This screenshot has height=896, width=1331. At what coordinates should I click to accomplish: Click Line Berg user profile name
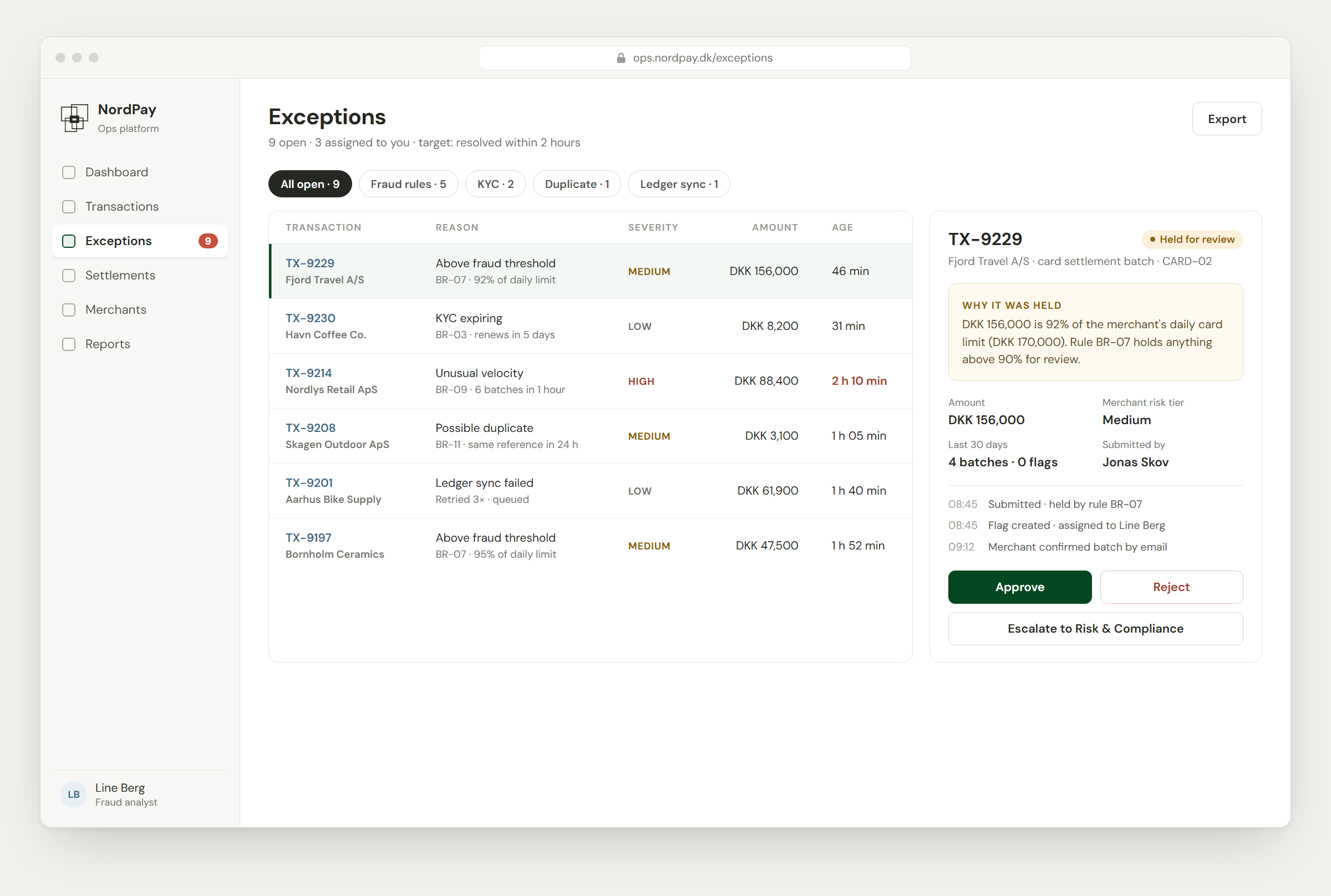tap(120, 787)
